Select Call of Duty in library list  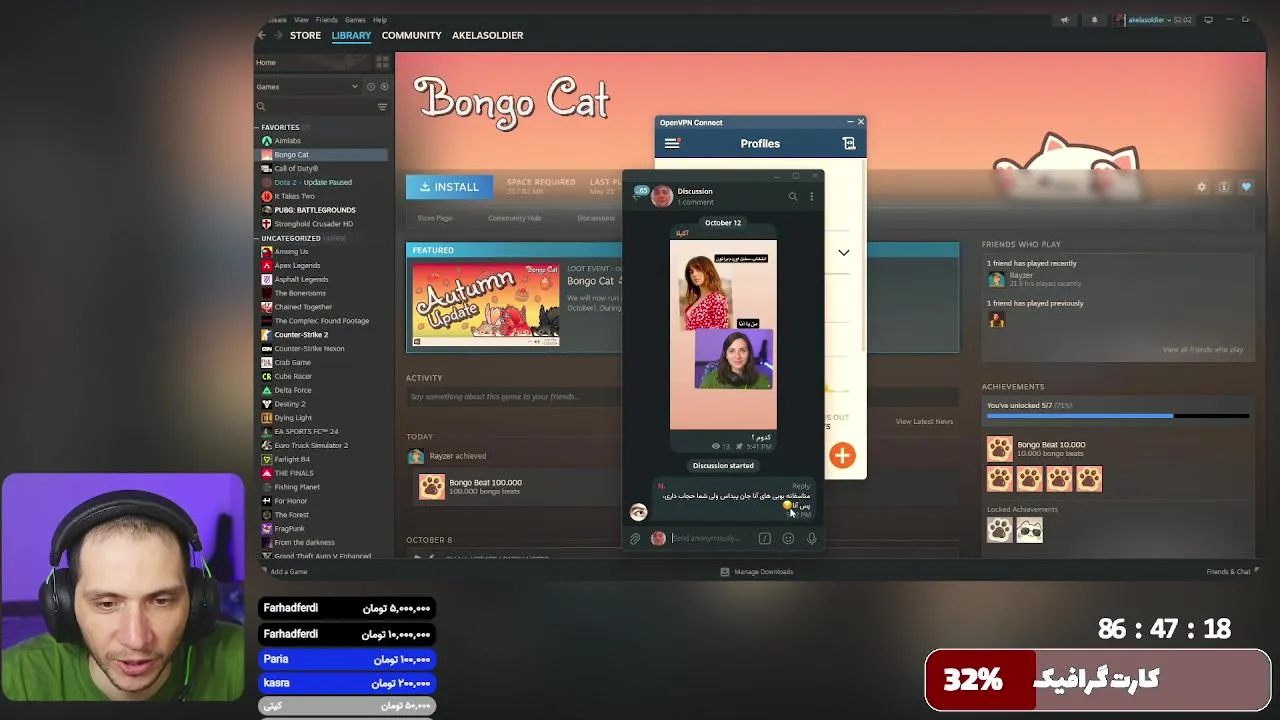point(296,169)
